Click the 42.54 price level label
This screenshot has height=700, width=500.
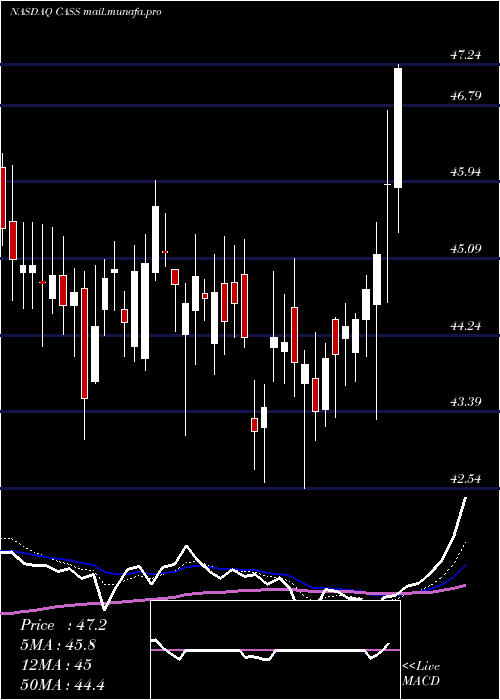[466, 479]
